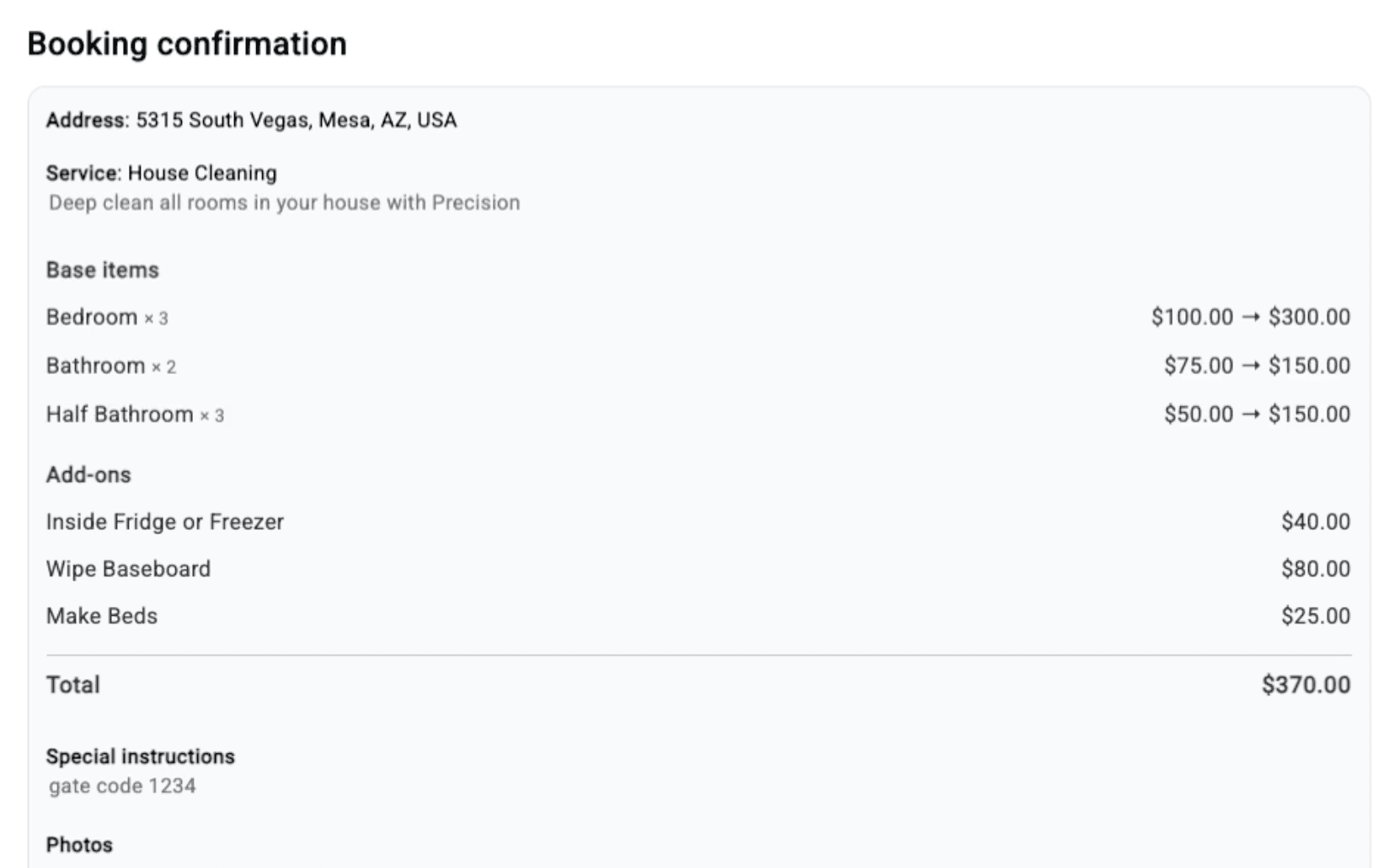Select the Wipe Baseboard add-on
Image resolution: width=1400 pixels, height=868 pixels.
(128, 569)
